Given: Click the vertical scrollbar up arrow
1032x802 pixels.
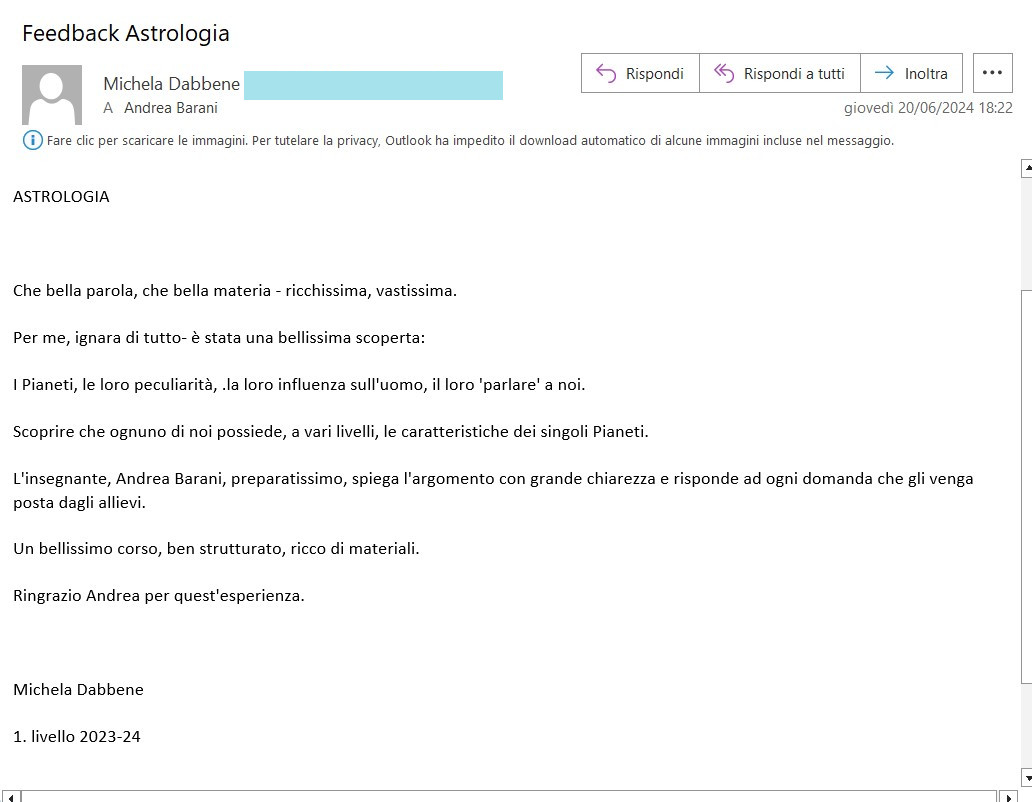Looking at the screenshot, I should click(1026, 169).
